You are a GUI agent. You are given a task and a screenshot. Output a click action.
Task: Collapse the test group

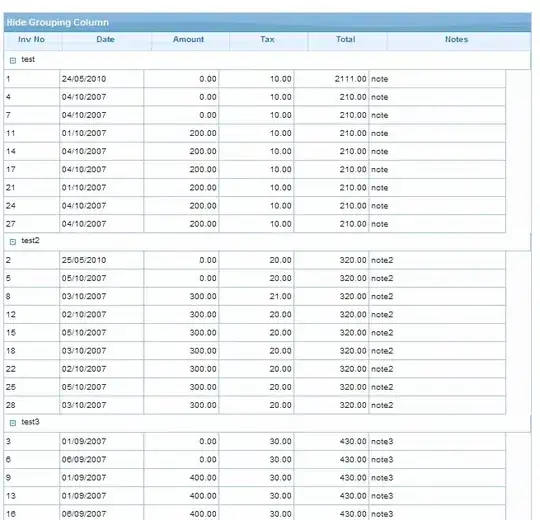point(13,60)
